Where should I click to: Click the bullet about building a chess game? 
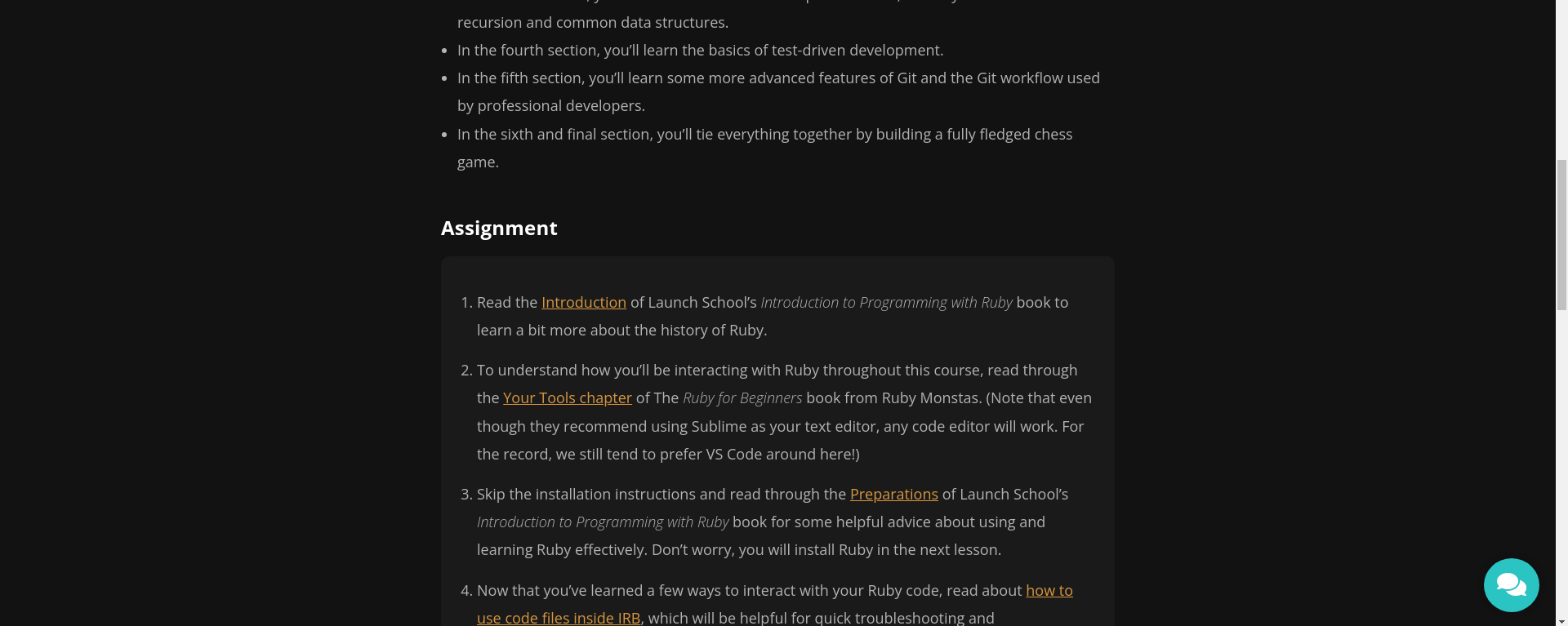[764, 148]
